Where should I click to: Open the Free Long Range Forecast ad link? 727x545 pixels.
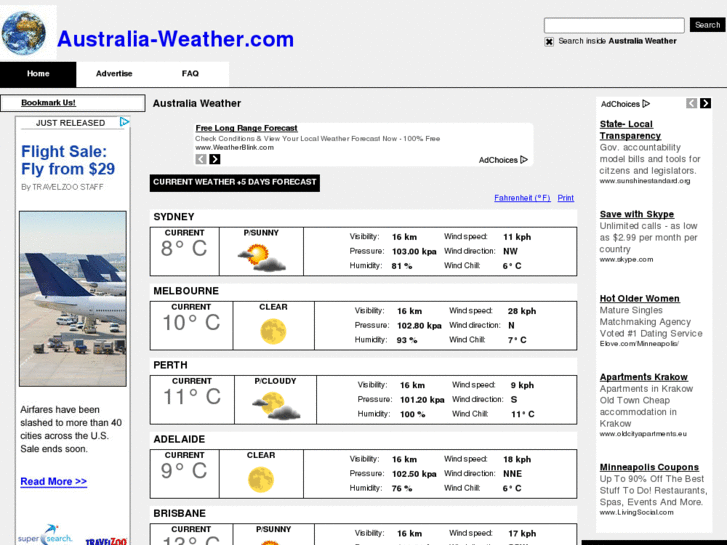[246, 128]
